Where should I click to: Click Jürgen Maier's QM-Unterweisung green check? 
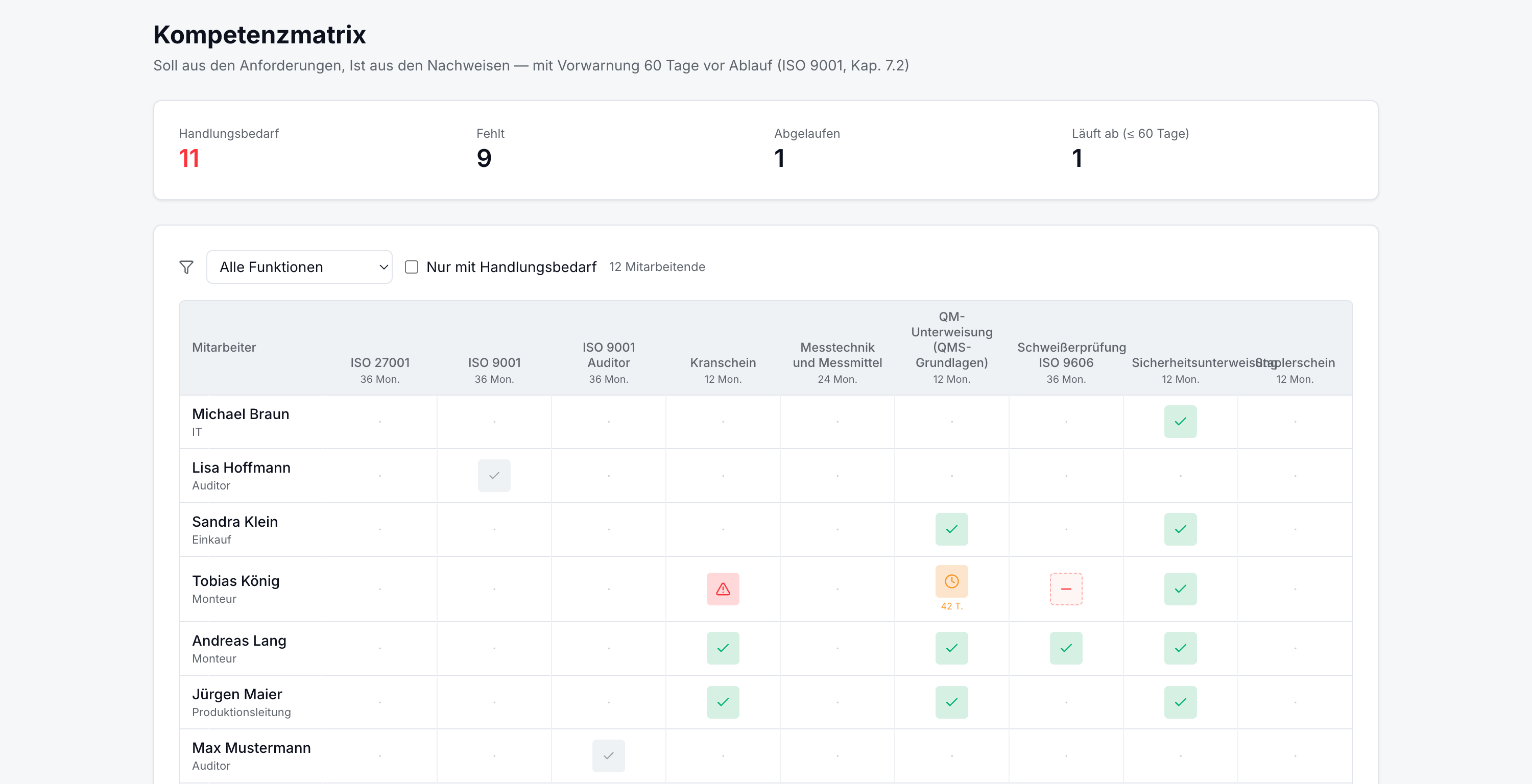pyautogui.click(x=952, y=702)
